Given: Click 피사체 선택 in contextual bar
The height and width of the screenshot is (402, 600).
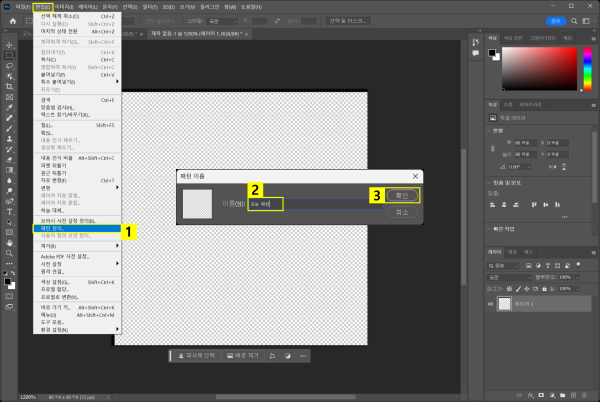Looking at the screenshot, I should click(x=197, y=356).
